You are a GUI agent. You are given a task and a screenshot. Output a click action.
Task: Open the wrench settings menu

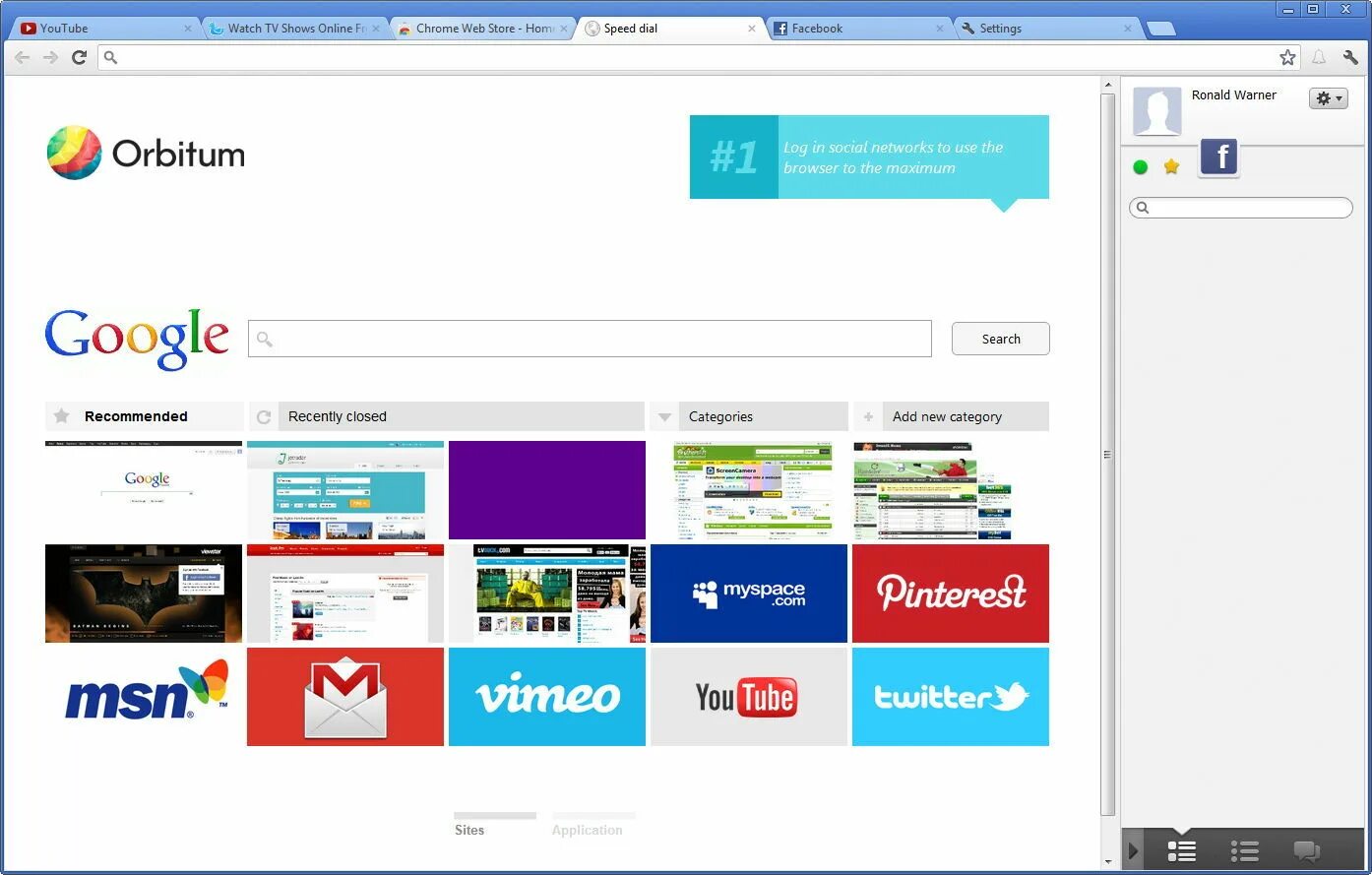(x=1350, y=58)
